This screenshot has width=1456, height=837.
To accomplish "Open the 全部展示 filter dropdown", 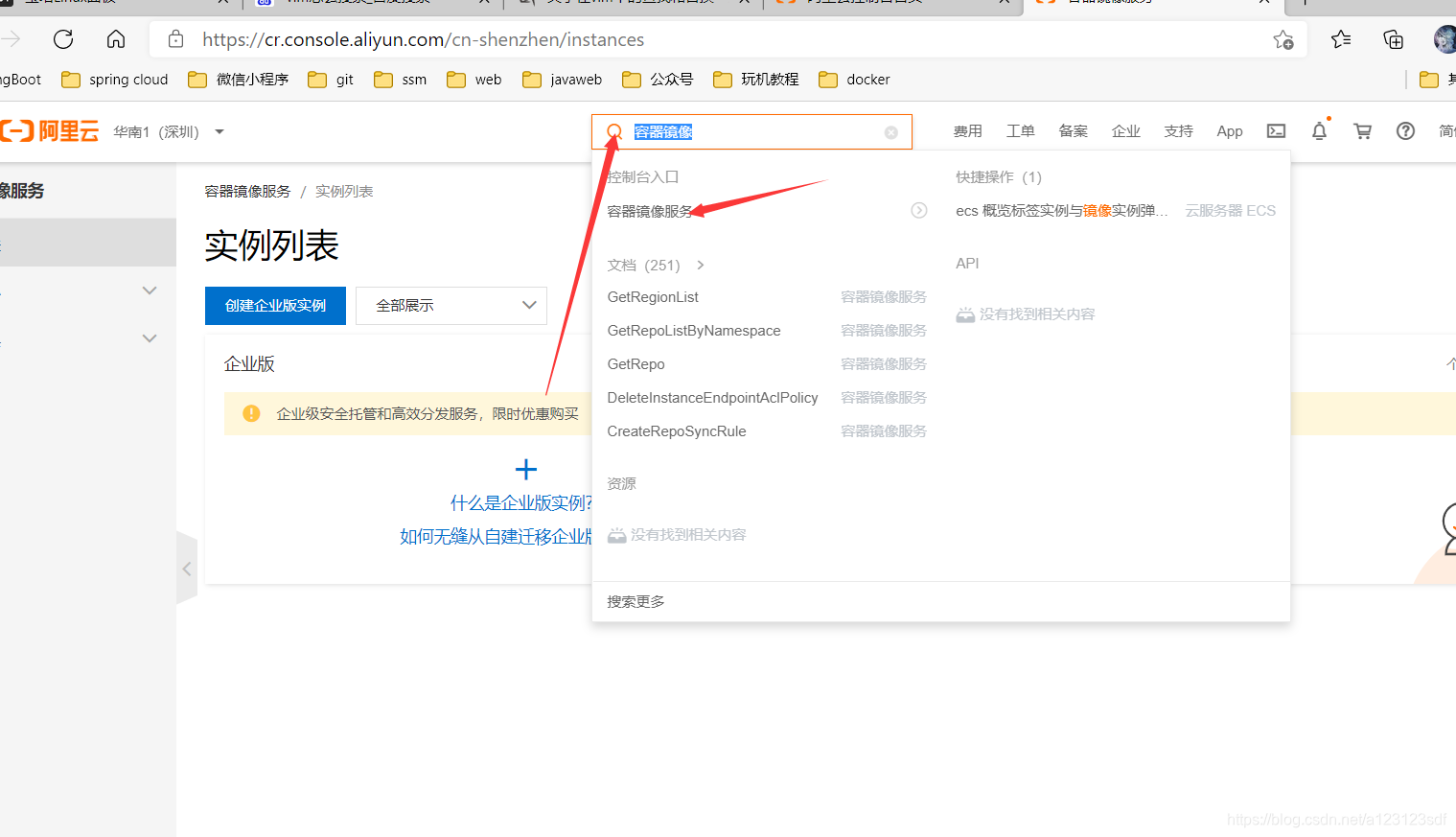I will pos(451,306).
